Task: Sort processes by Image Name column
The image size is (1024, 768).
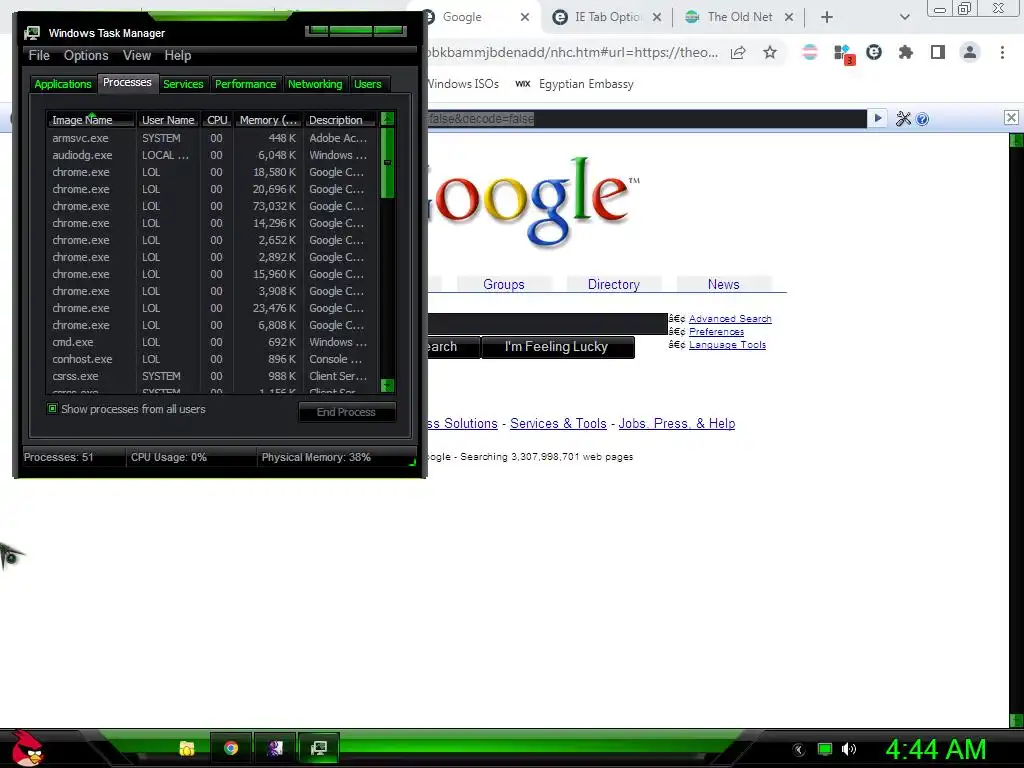Action: pos(91,120)
